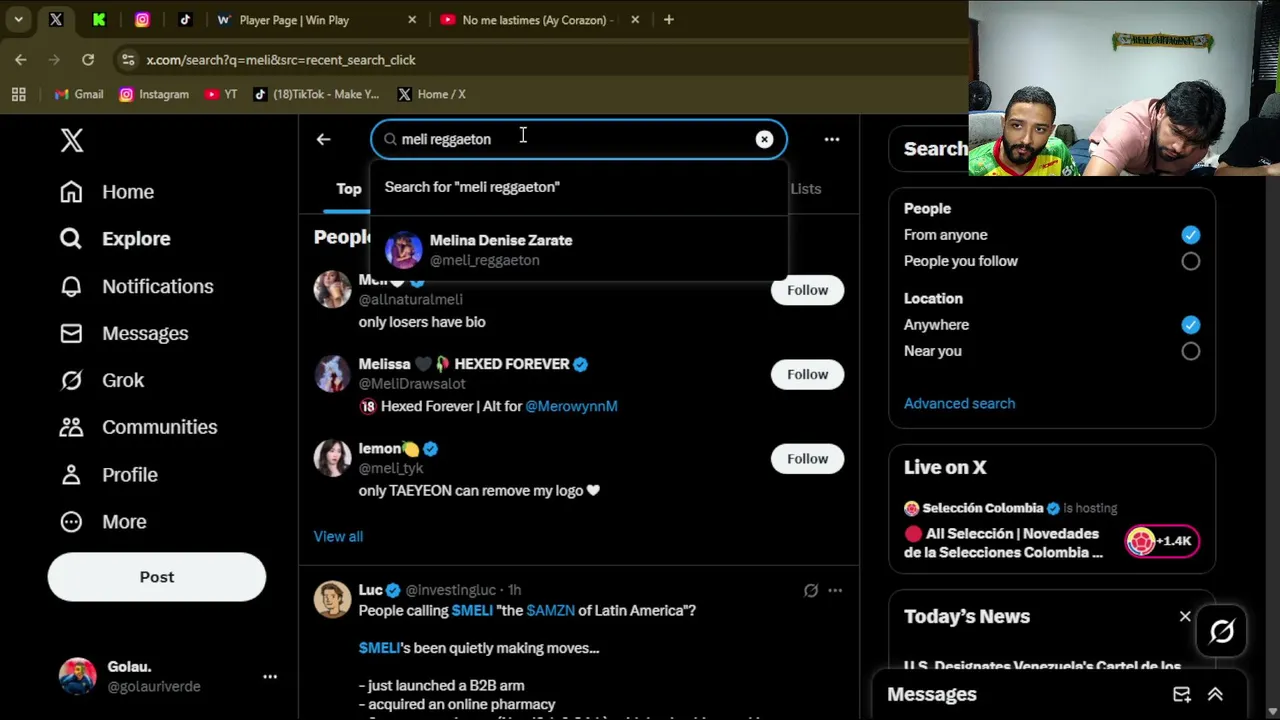Open @allnaturalmeli profile avatar

(332, 290)
